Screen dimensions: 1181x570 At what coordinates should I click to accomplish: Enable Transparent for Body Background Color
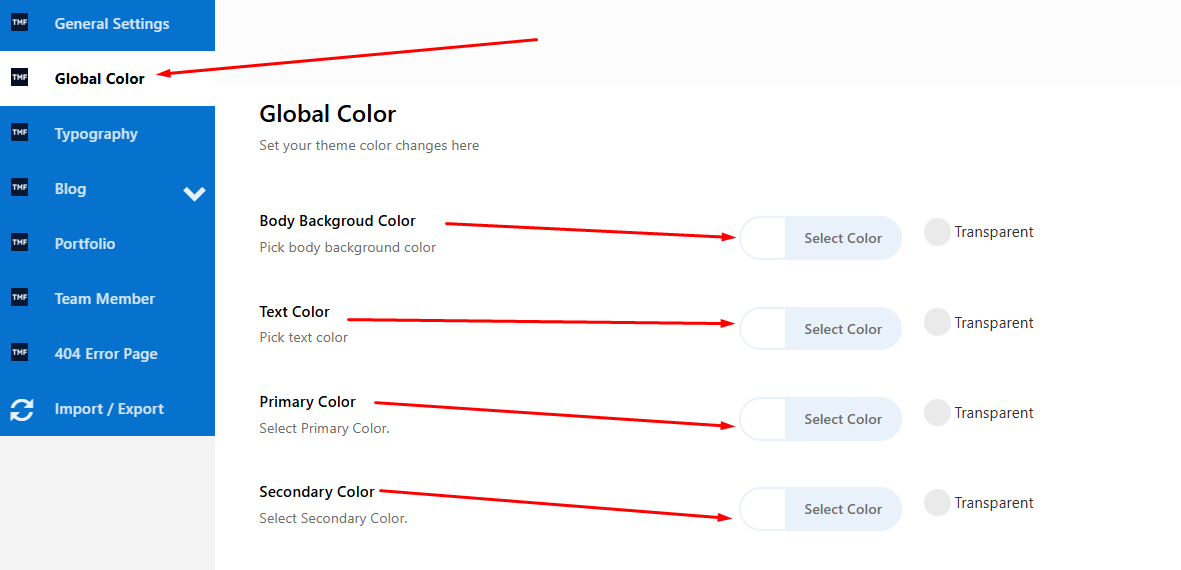[x=937, y=232]
